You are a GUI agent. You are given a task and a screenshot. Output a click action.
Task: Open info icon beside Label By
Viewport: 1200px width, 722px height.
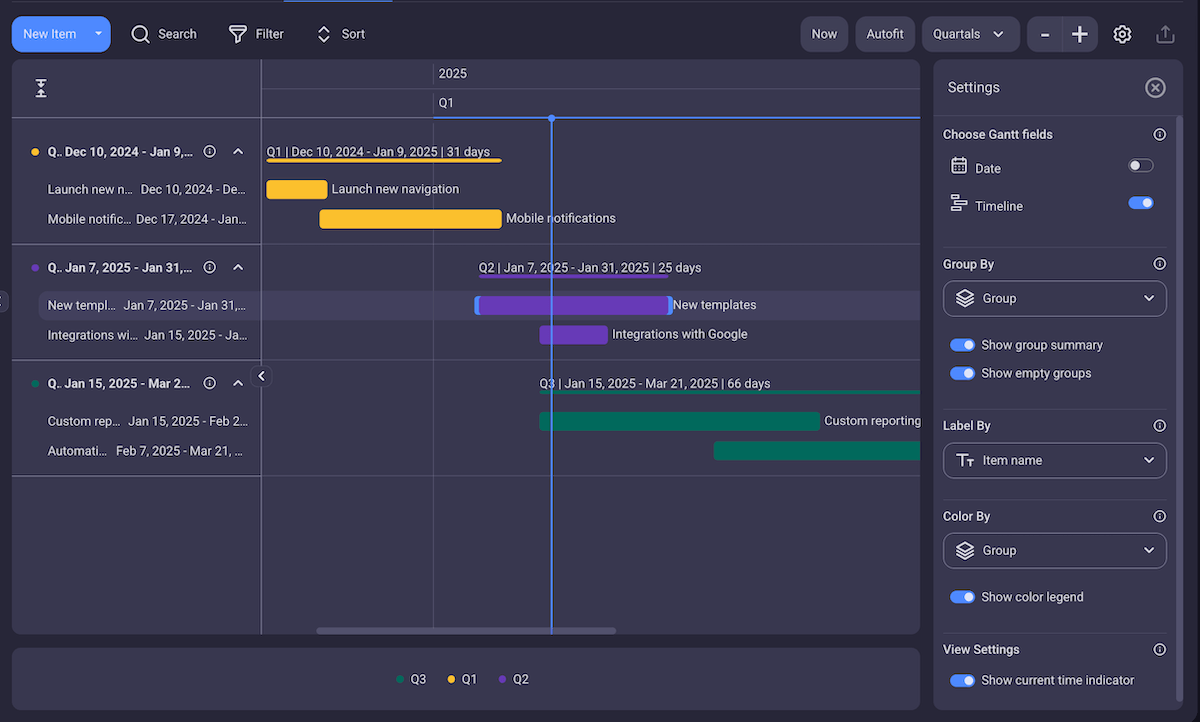pyautogui.click(x=1160, y=425)
